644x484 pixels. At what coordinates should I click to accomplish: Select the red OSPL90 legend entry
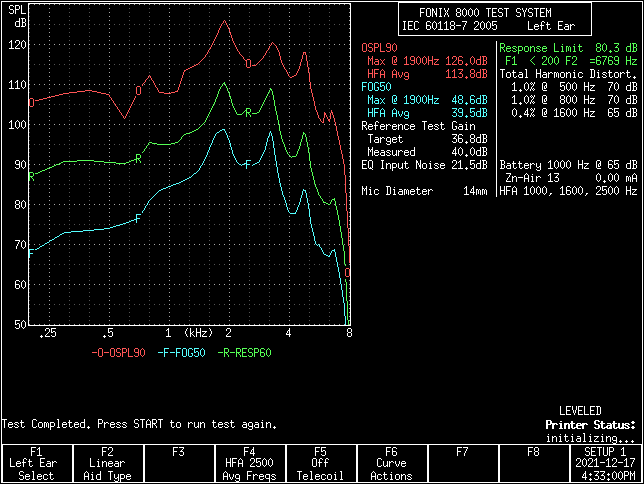118,353
